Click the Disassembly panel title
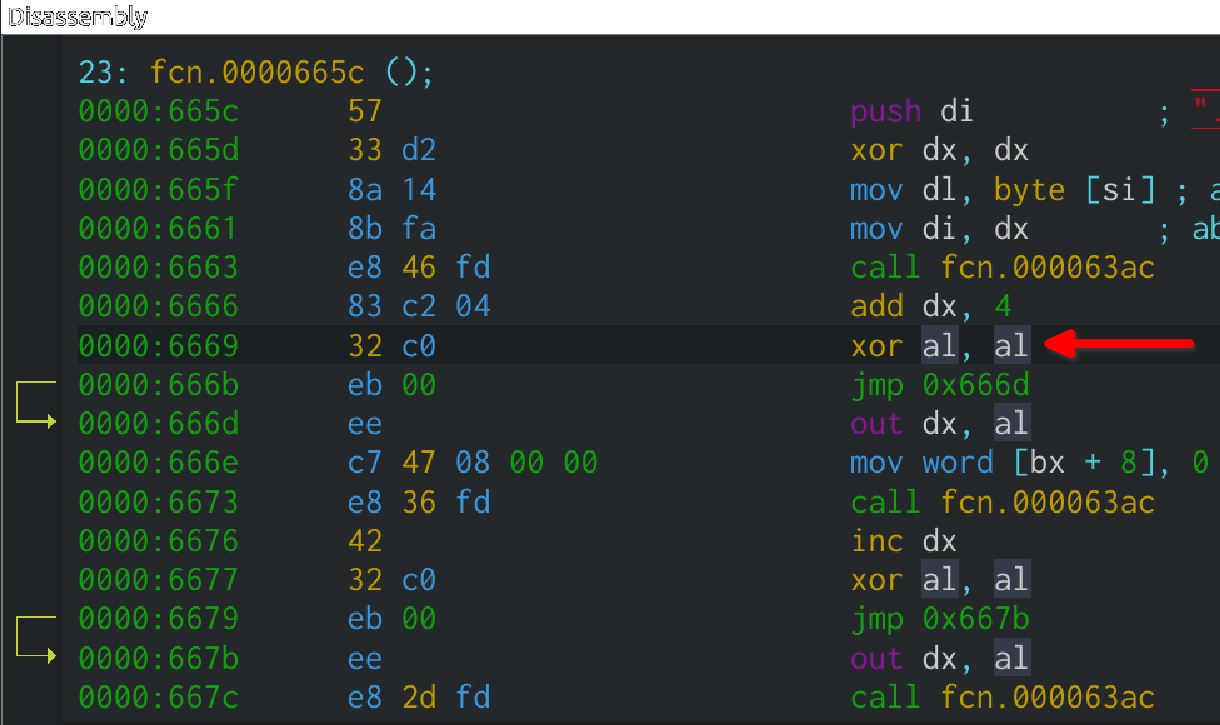The image size is (1220, 725). [77, 16]
